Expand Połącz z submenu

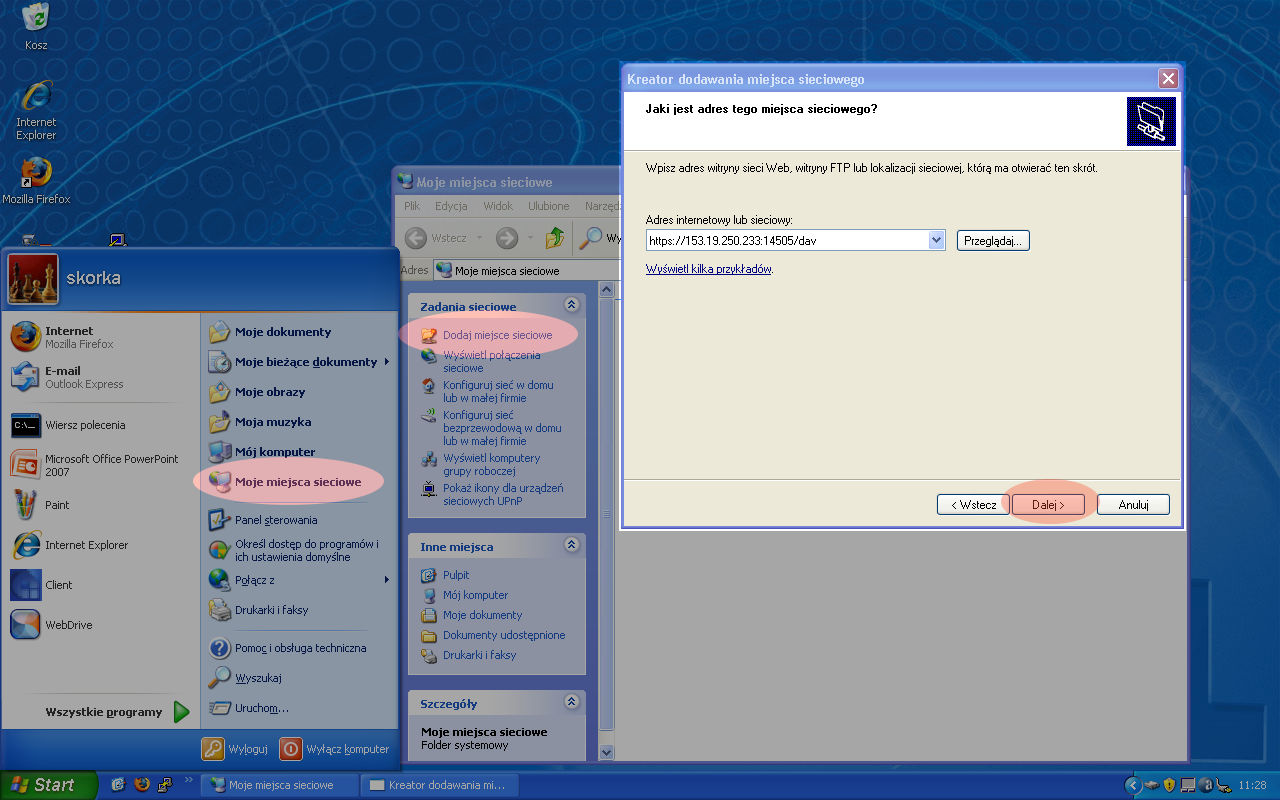point(298,580)
